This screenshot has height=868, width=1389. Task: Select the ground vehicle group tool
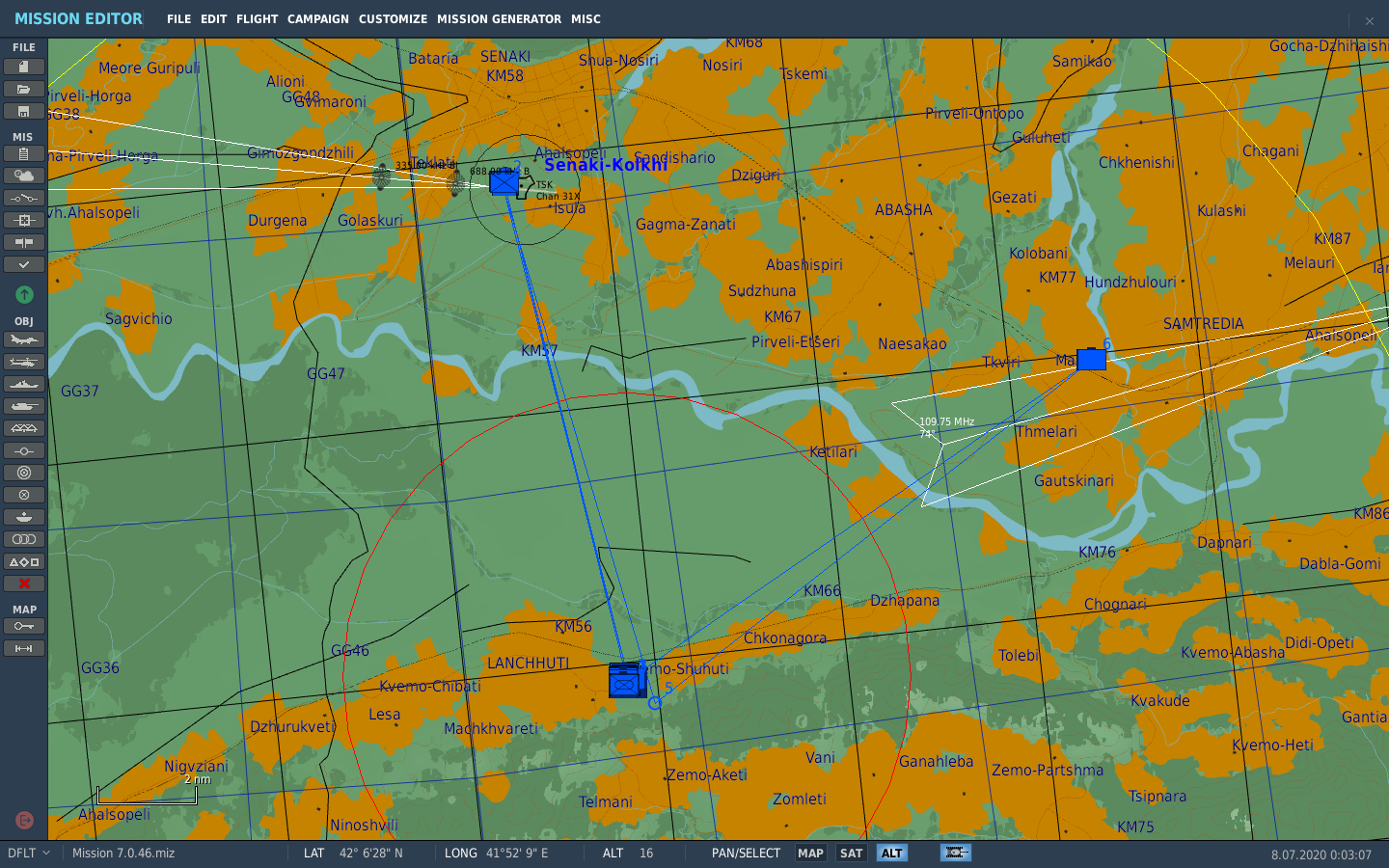coord(24,406)
